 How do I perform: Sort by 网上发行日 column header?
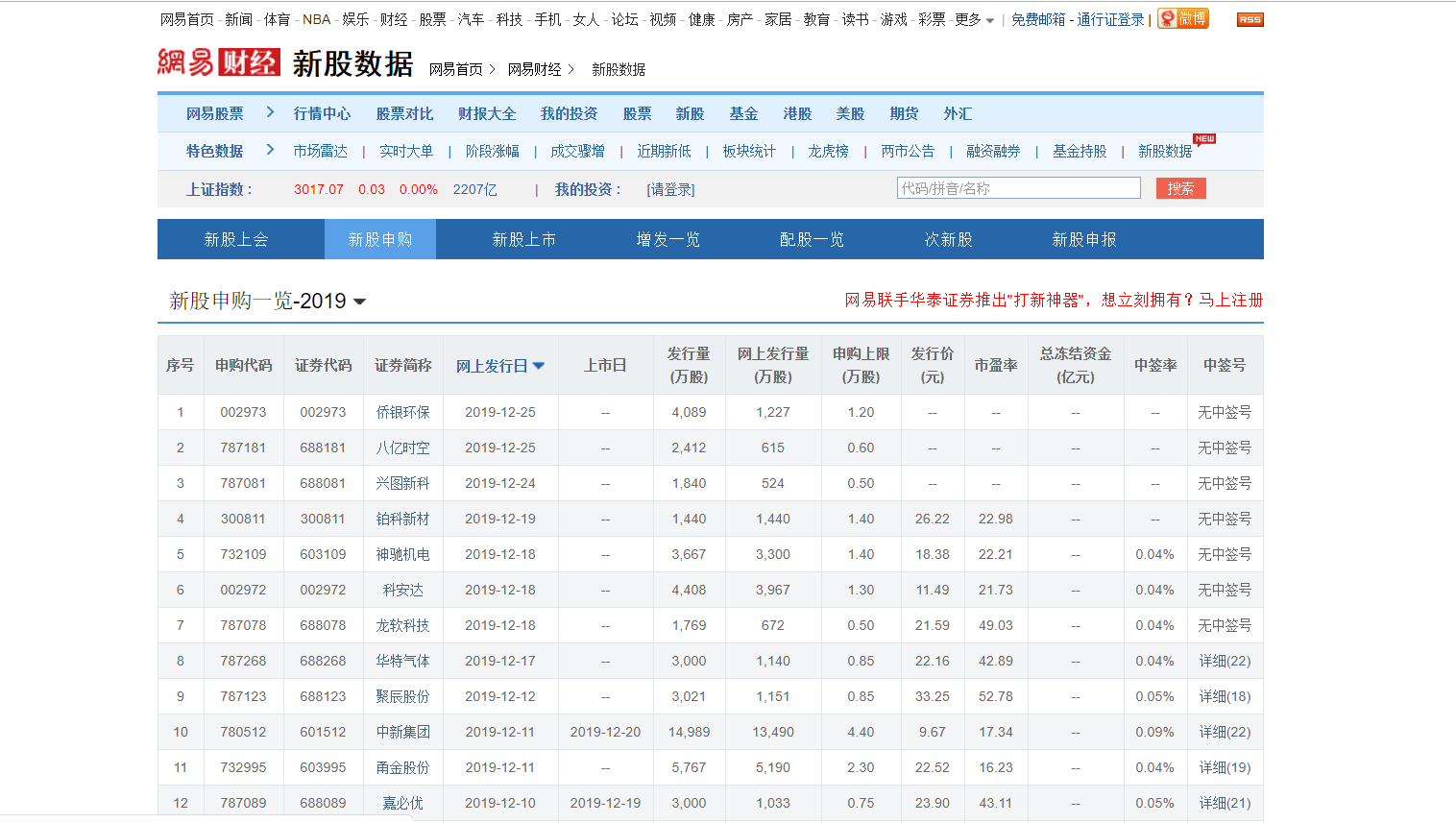tap(499, 366)
